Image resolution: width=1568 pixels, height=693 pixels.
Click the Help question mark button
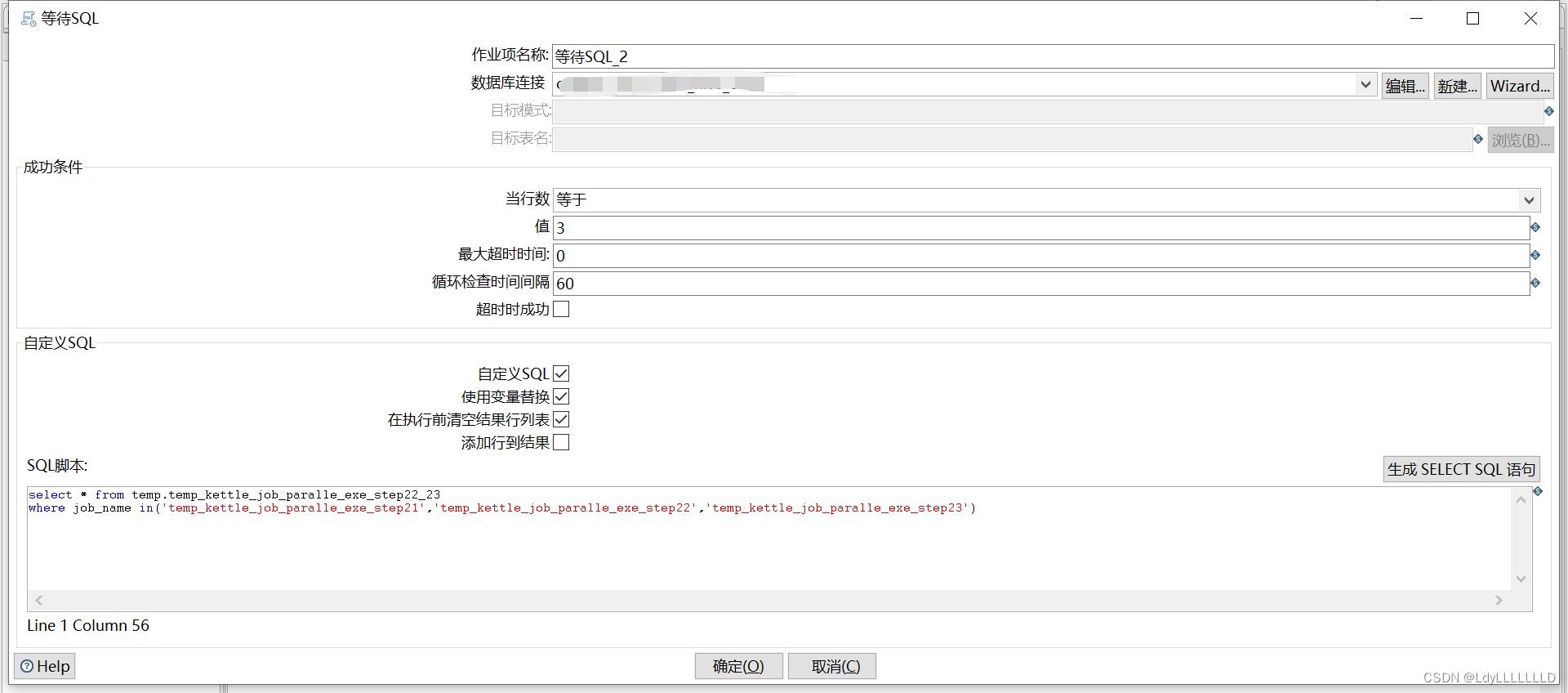[x=44, y=666]
